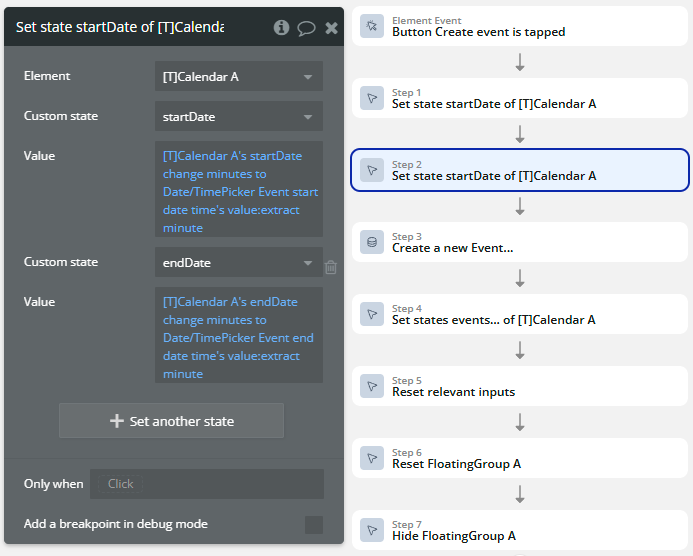Image resolution: width=693 pixels, height=556 pixels.
Task: Click the Only when condition field
Action: (206, 484)
